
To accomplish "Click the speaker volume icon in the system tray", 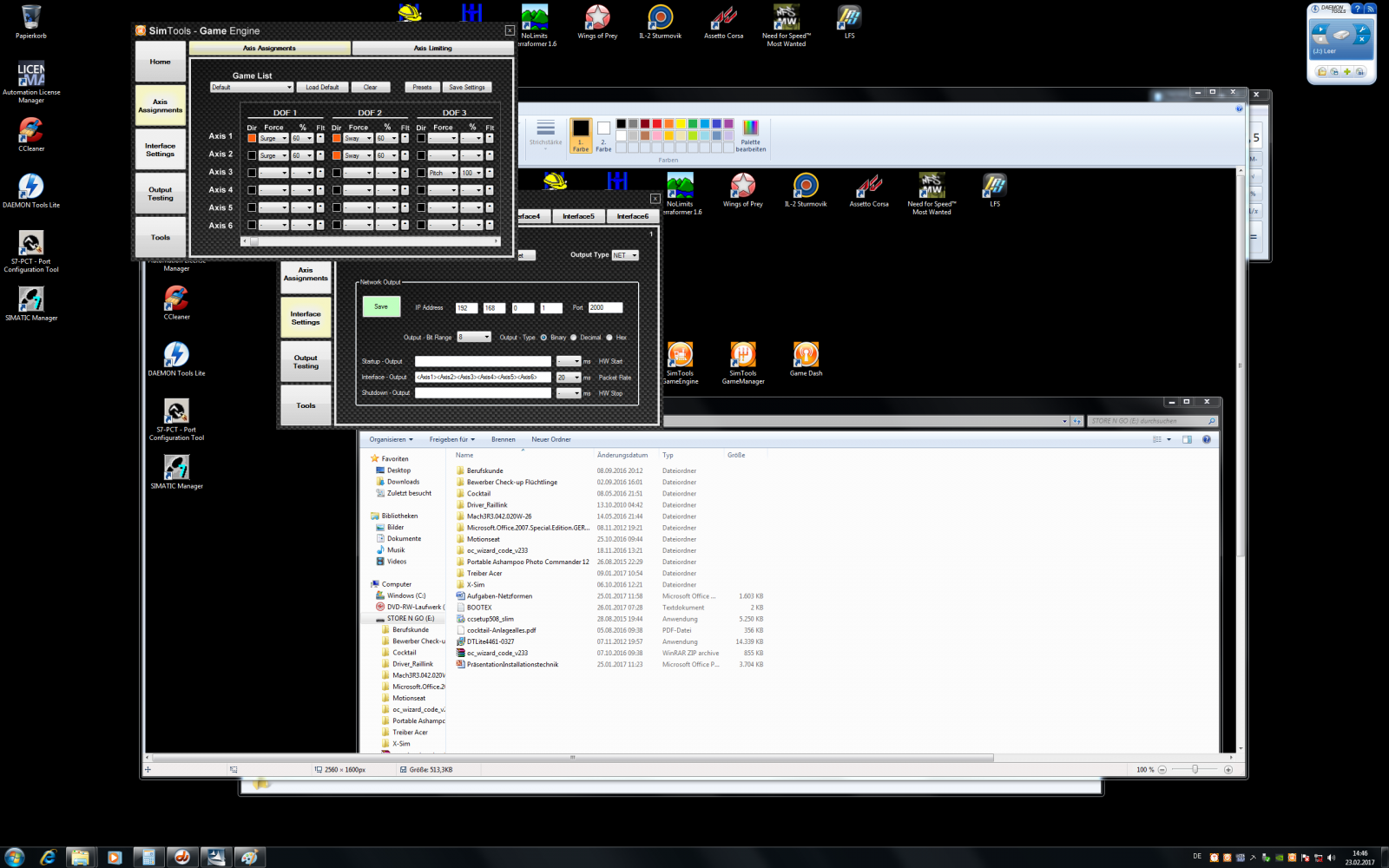I will coord(1331,858).
